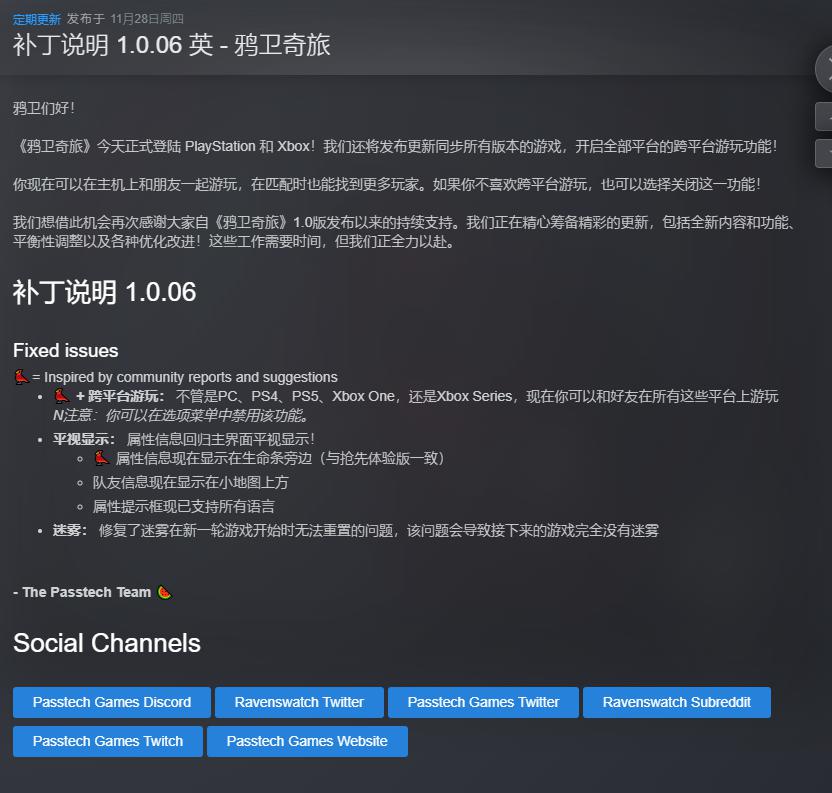Screen dimensions: 832x793
Task: Click text 属性提示框现已支持所有语言
Action: (184, 506)
